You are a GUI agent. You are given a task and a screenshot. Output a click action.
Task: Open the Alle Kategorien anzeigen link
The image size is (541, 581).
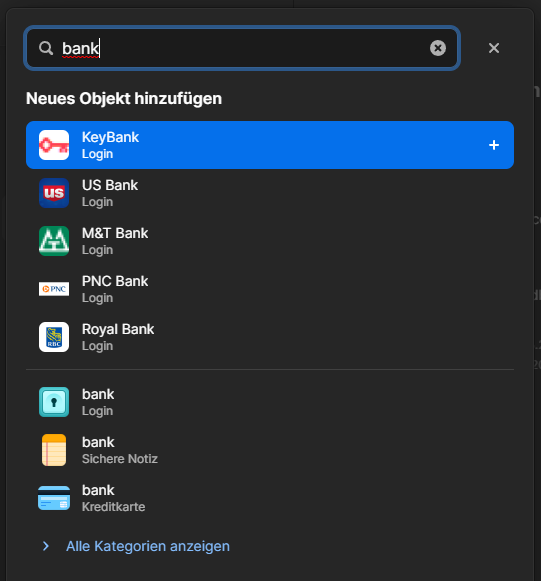click(x=148, y=546)
